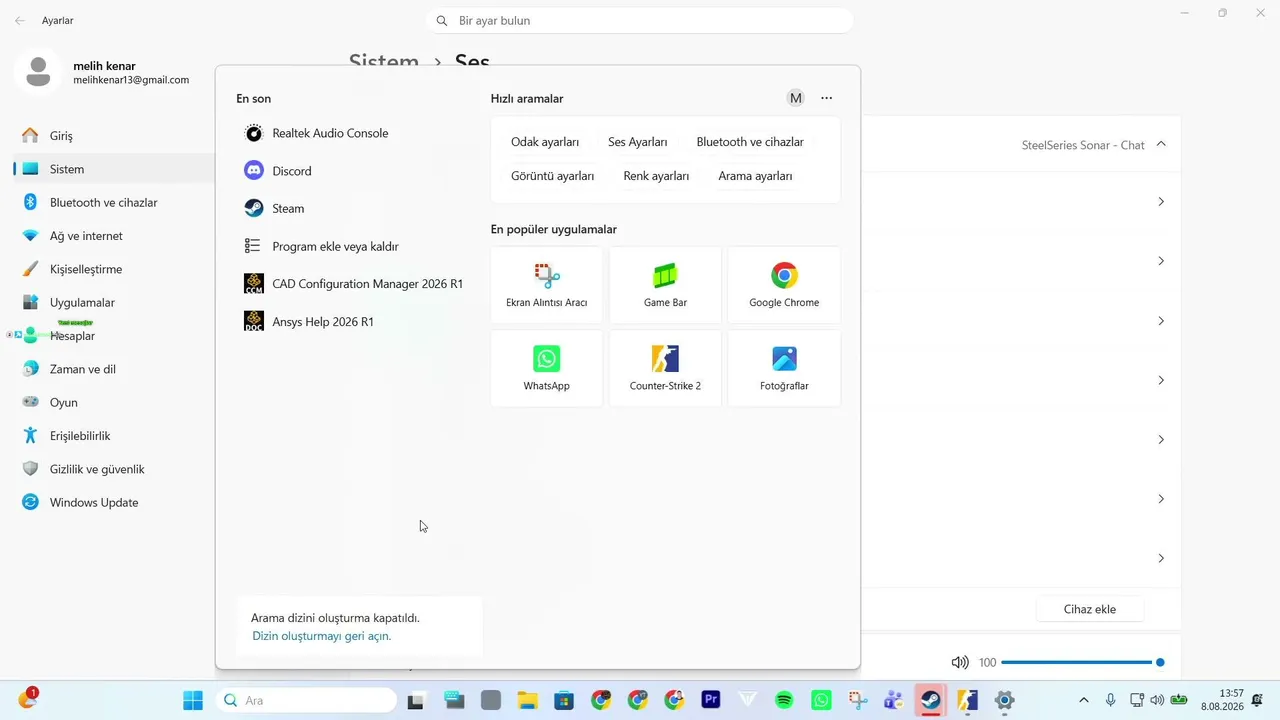The width and height of the screenshot is (1280, 720).
Task: Open Snipping Tool from the taskbar
Action: pyautogui.click(x=858, y=700)
